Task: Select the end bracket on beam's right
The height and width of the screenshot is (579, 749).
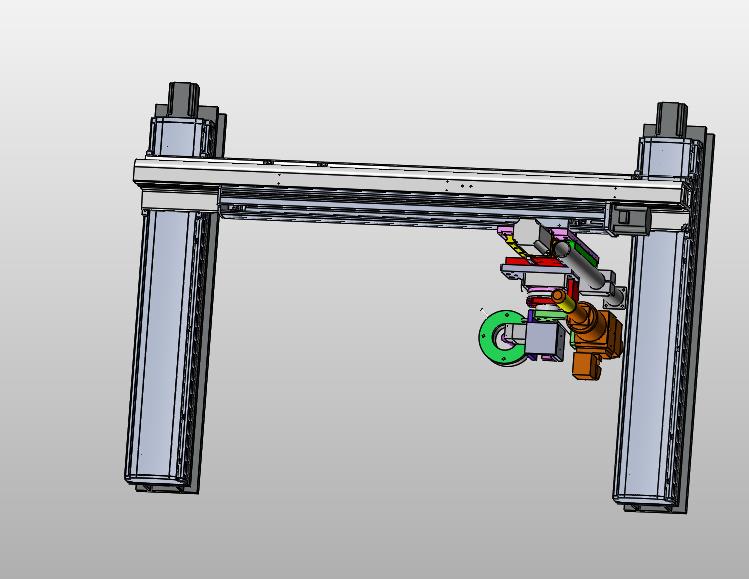Action: point(626,218)
